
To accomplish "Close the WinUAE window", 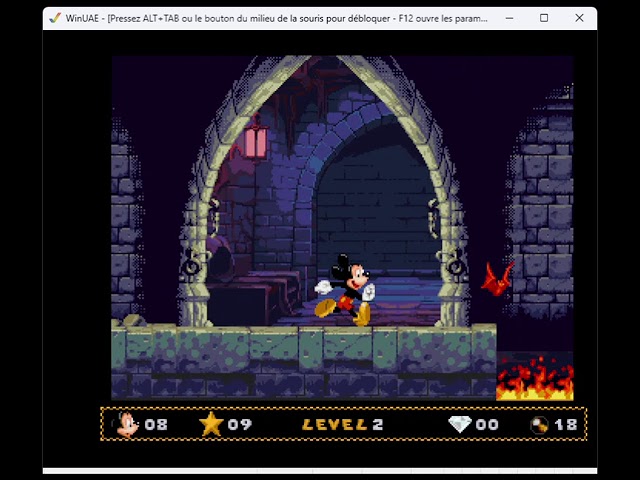I will [x=579, y=18].
